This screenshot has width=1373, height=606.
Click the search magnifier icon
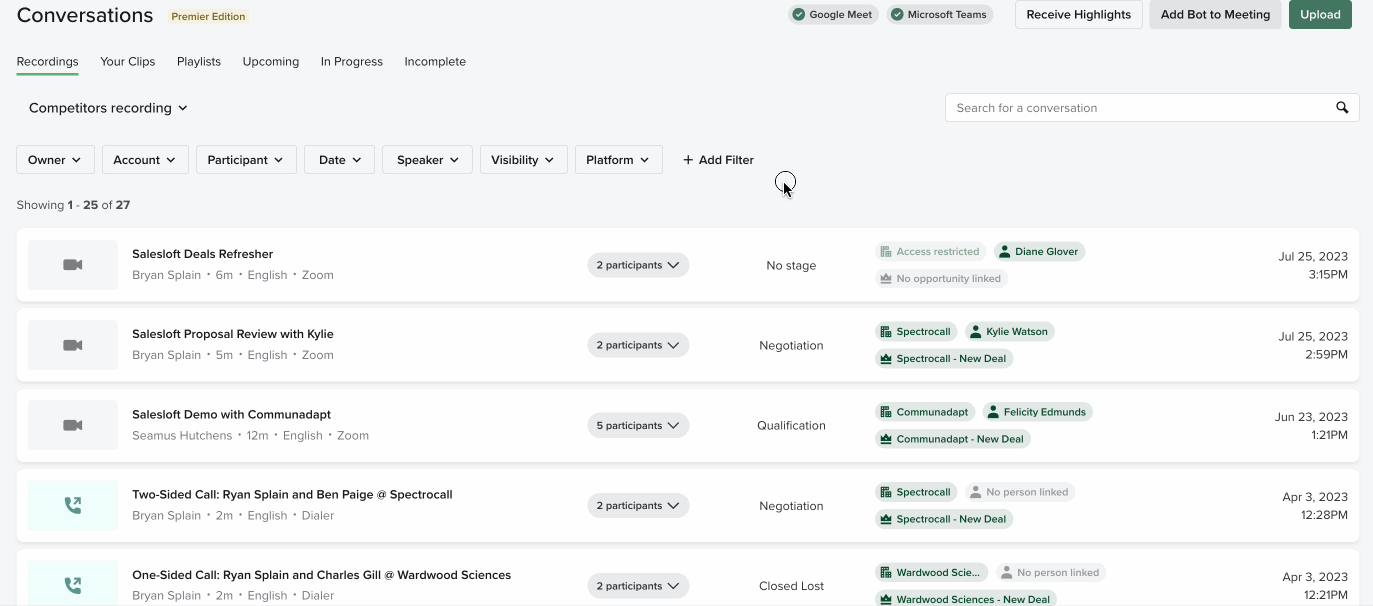1342,108
